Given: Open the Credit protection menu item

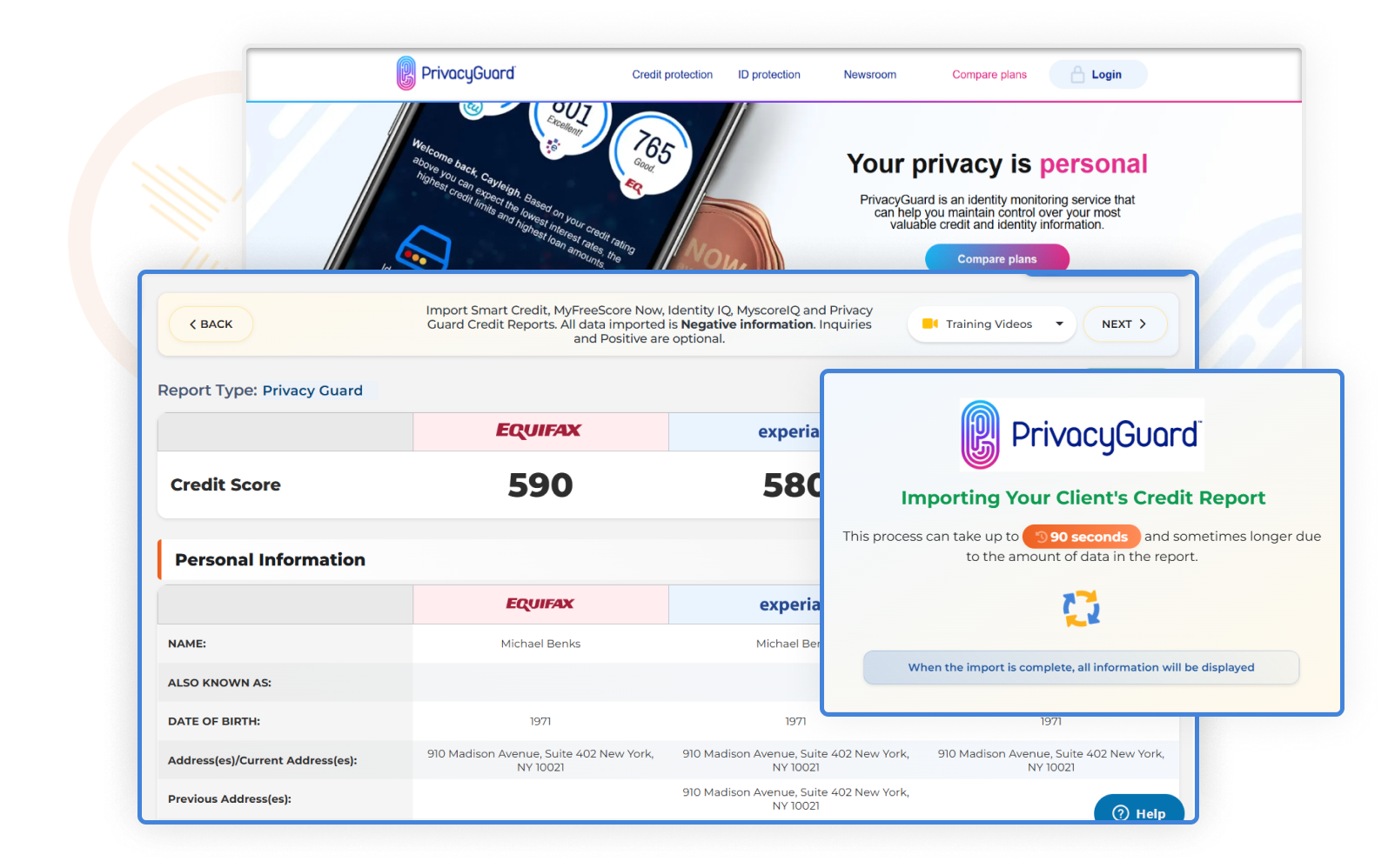Looking at the screenshot, I should [x=672, y=75].
